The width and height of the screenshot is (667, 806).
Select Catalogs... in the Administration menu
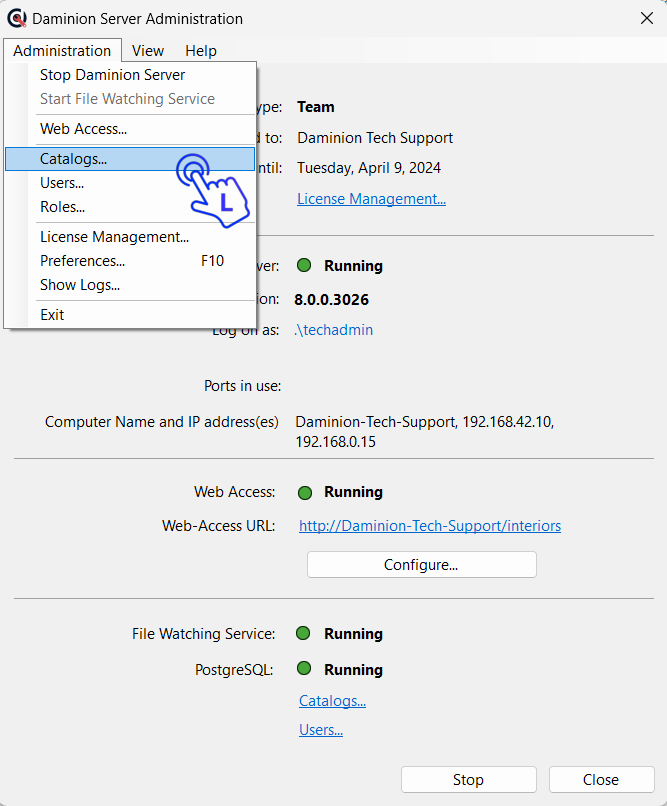(73, 159)
